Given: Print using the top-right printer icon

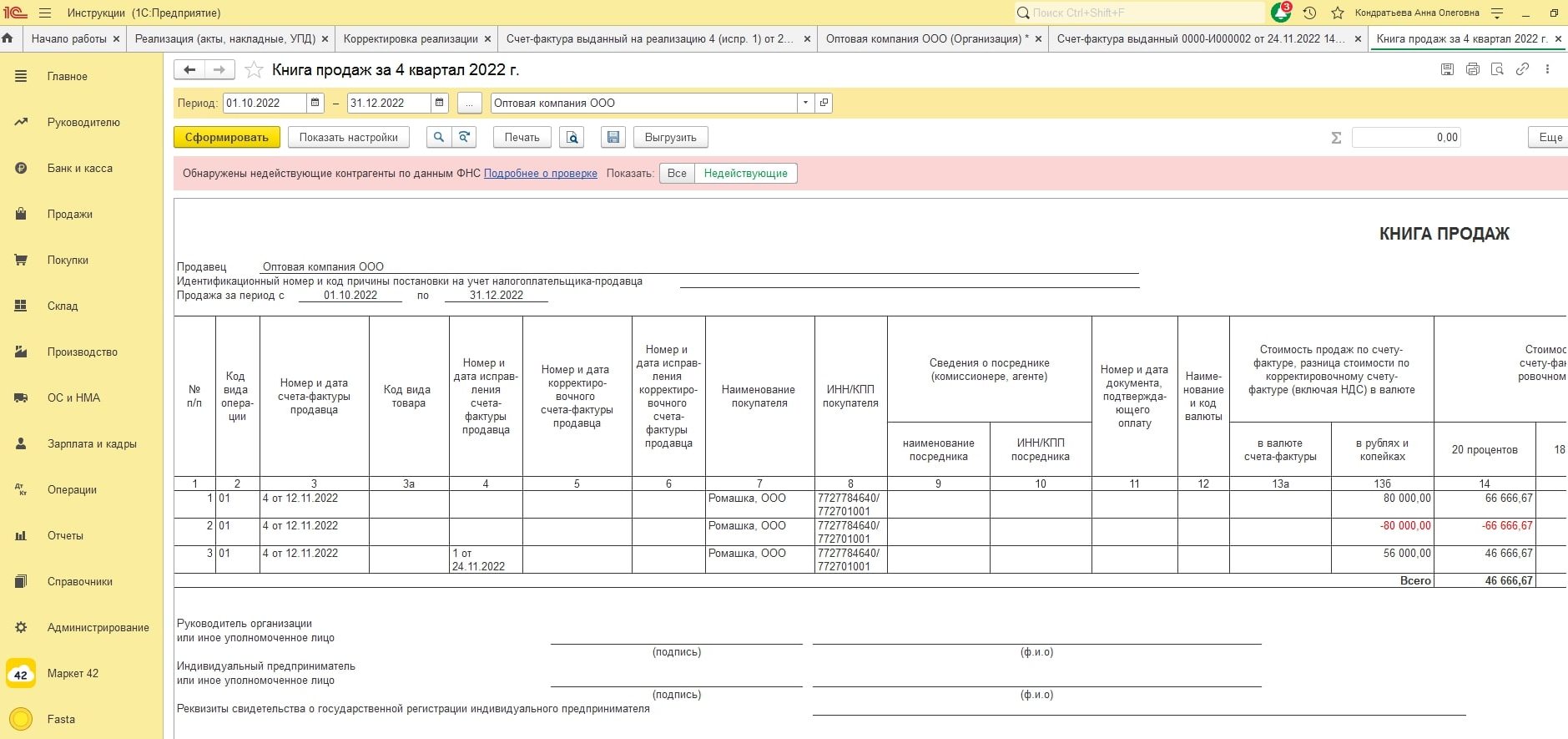Looking at the screenshot, I should click(1473, 69).
